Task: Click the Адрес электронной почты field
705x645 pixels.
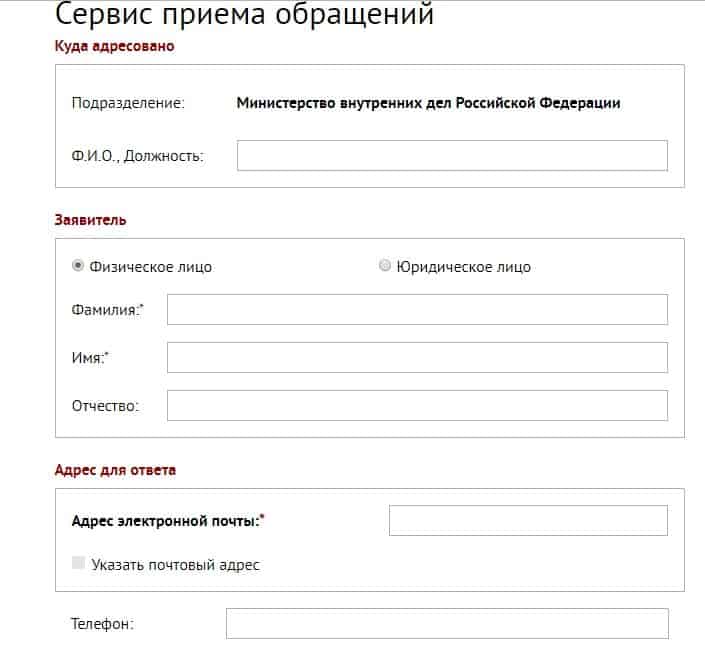Action: coord(527,520)
